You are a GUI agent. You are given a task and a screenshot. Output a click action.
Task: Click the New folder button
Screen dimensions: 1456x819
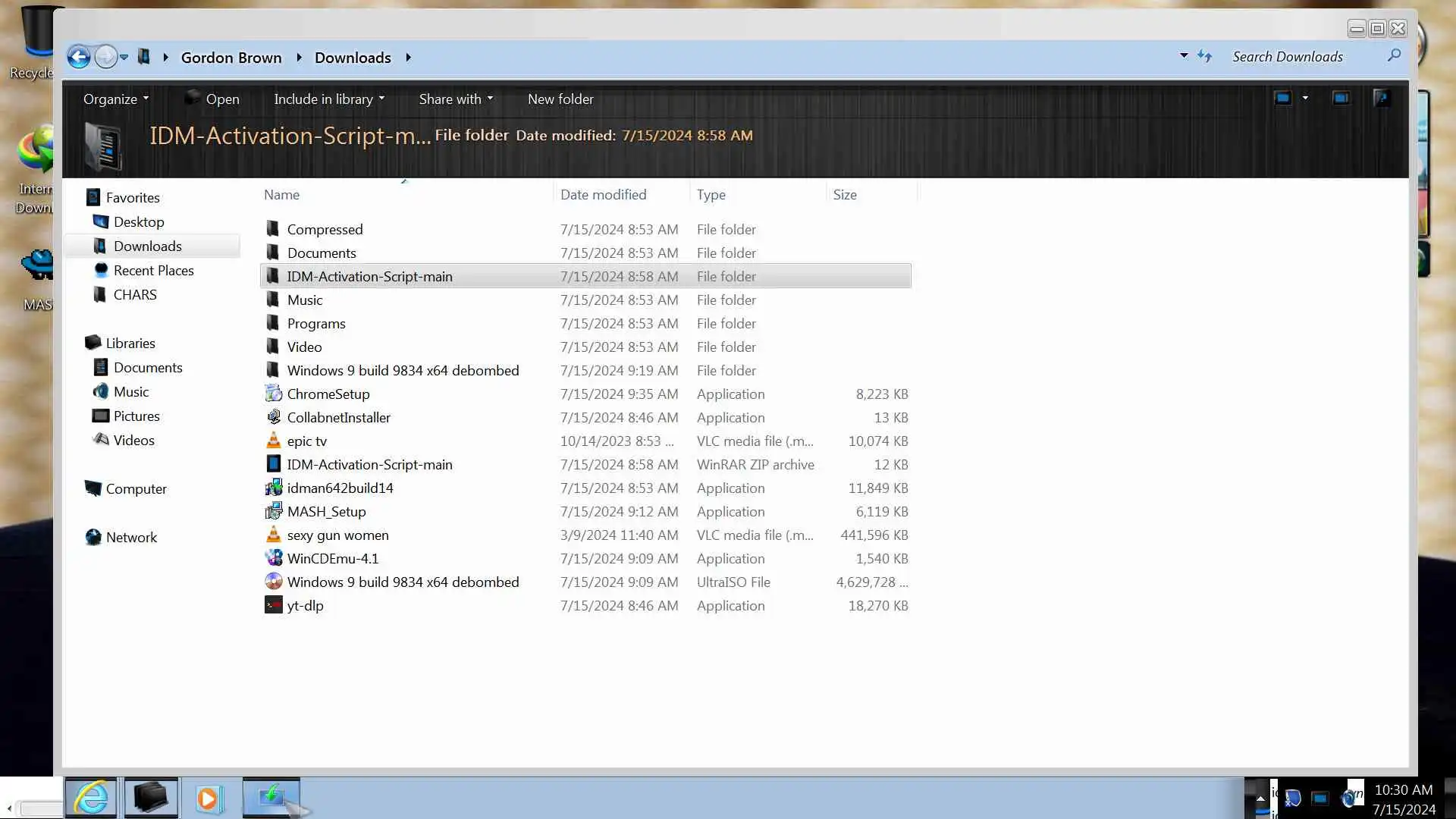coord(560,99)
